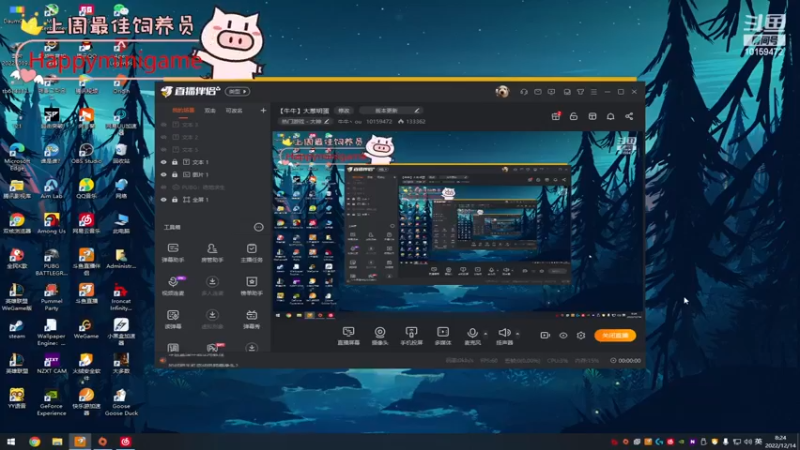Toggle visibility of the 图片 1 source
Viewport: 800px width, 450px height.
click(x=164, y=174)
